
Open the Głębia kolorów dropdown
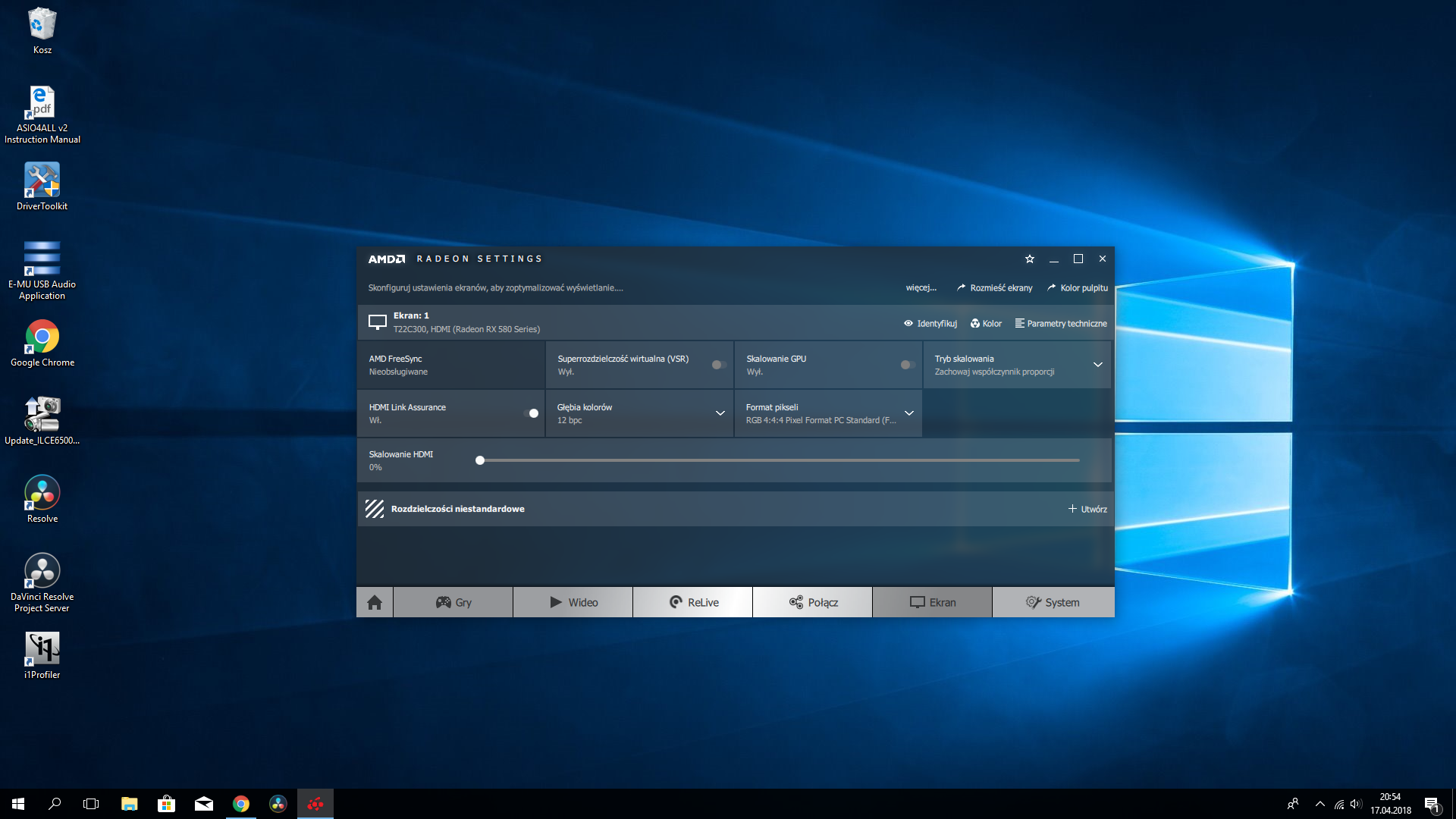click(720, 413)
